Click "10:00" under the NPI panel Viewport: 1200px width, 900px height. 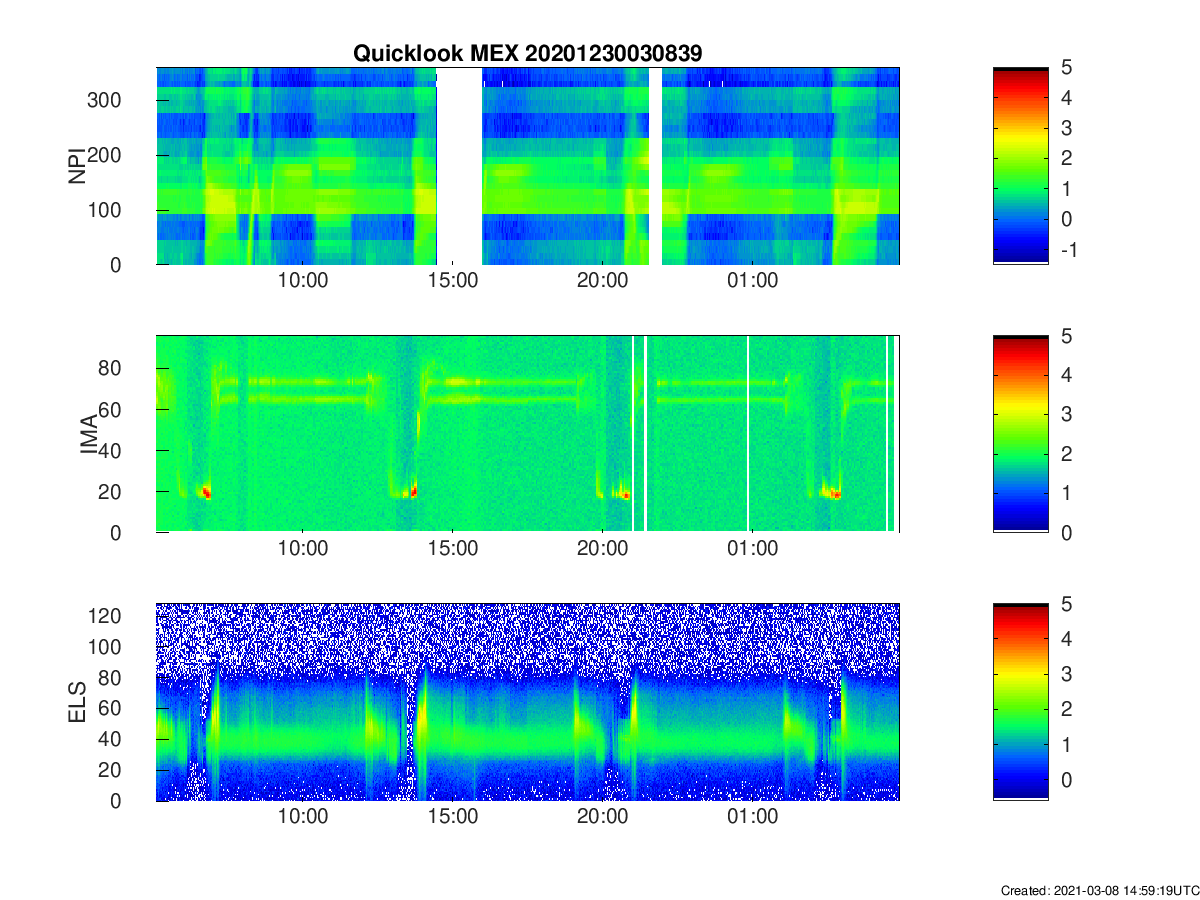pos(303,282)
